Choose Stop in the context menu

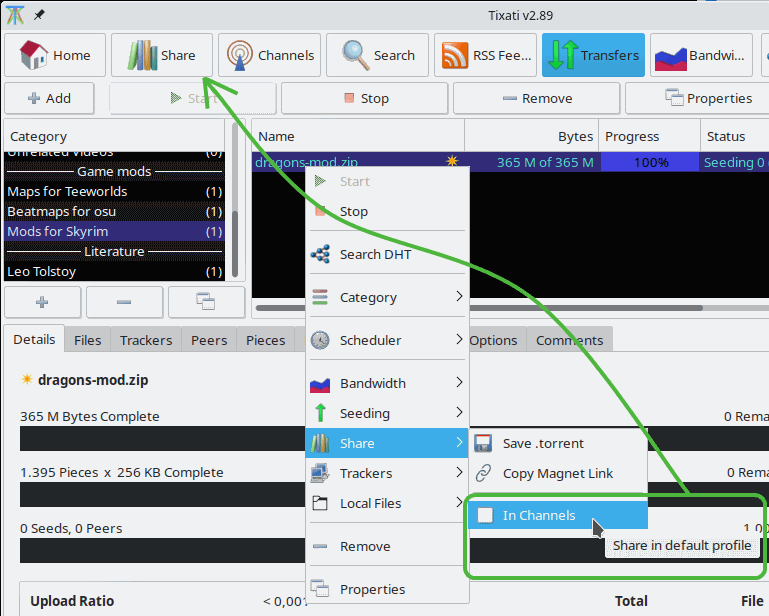[x=386, y=211]
